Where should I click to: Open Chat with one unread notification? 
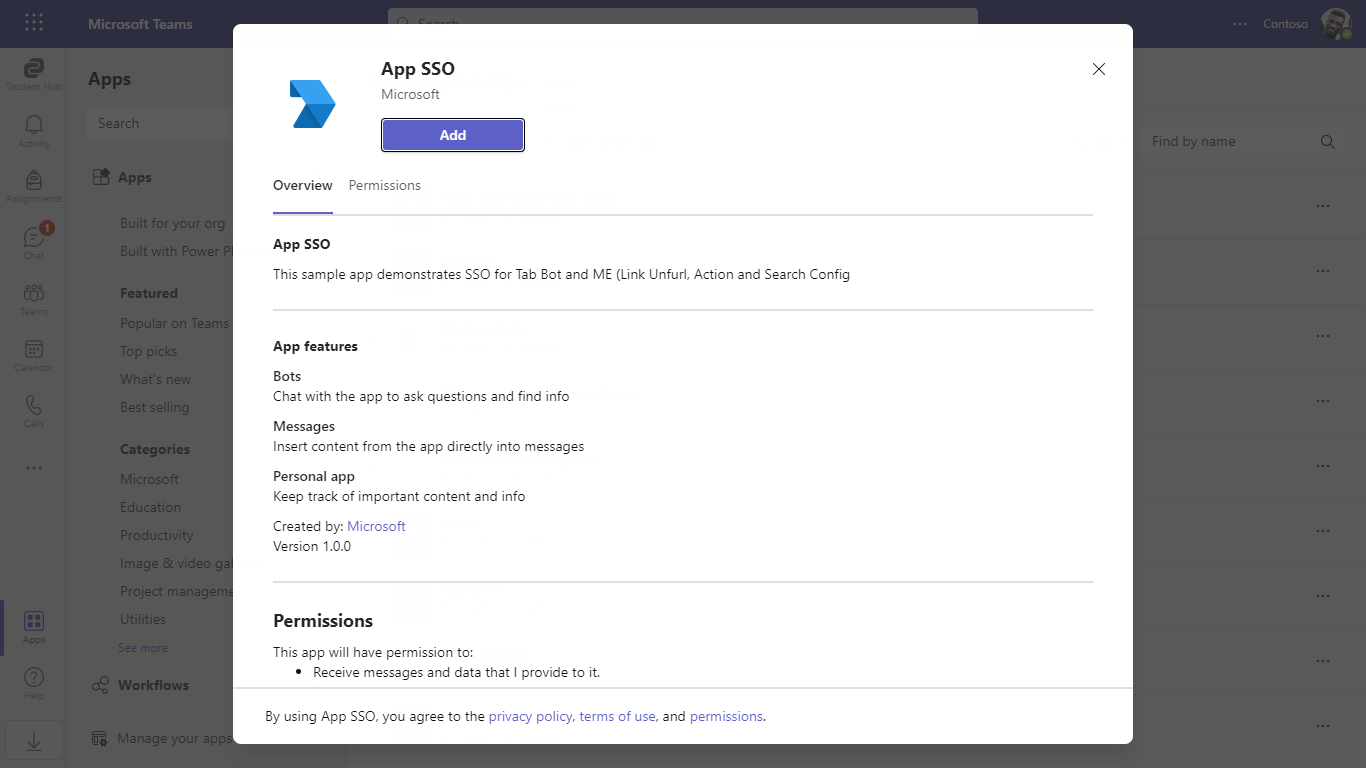[34, 242]
